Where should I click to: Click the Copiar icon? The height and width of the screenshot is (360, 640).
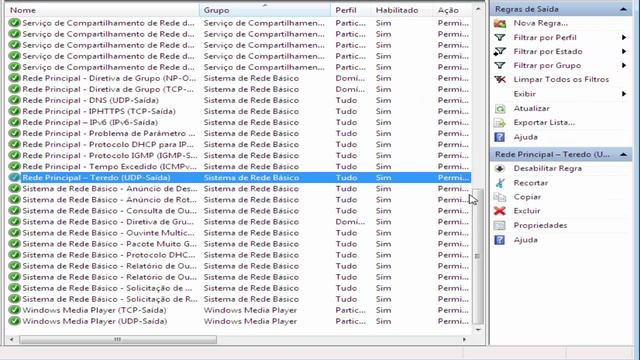click(x=500, y=197)
